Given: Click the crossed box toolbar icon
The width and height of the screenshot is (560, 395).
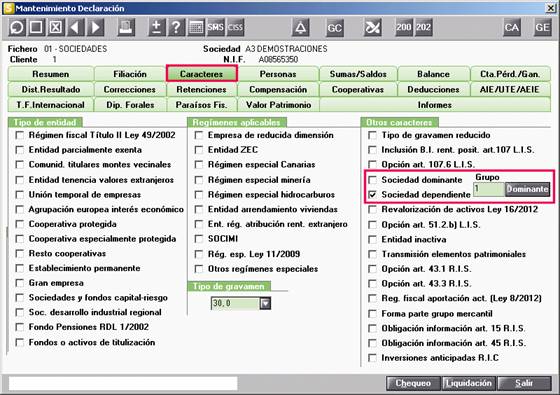Looking at the screenshot, I should pos(56,28).
